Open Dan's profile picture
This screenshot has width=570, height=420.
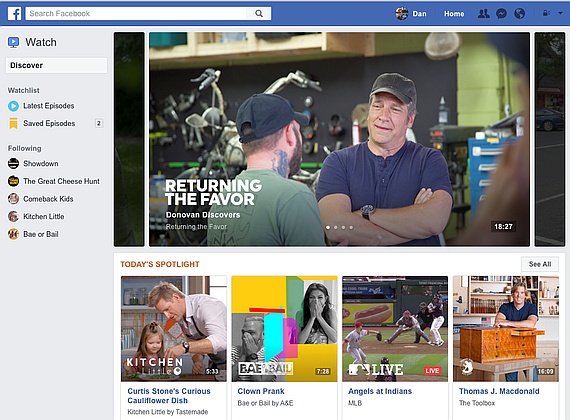[x=402, y=14]
